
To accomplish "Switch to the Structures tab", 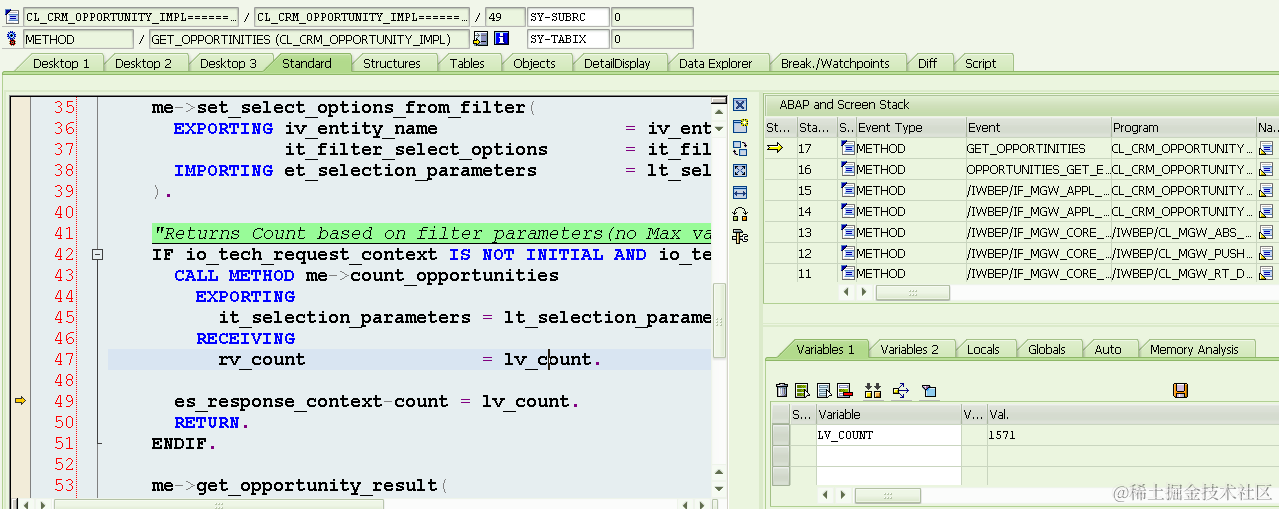I will pos(391,63).
